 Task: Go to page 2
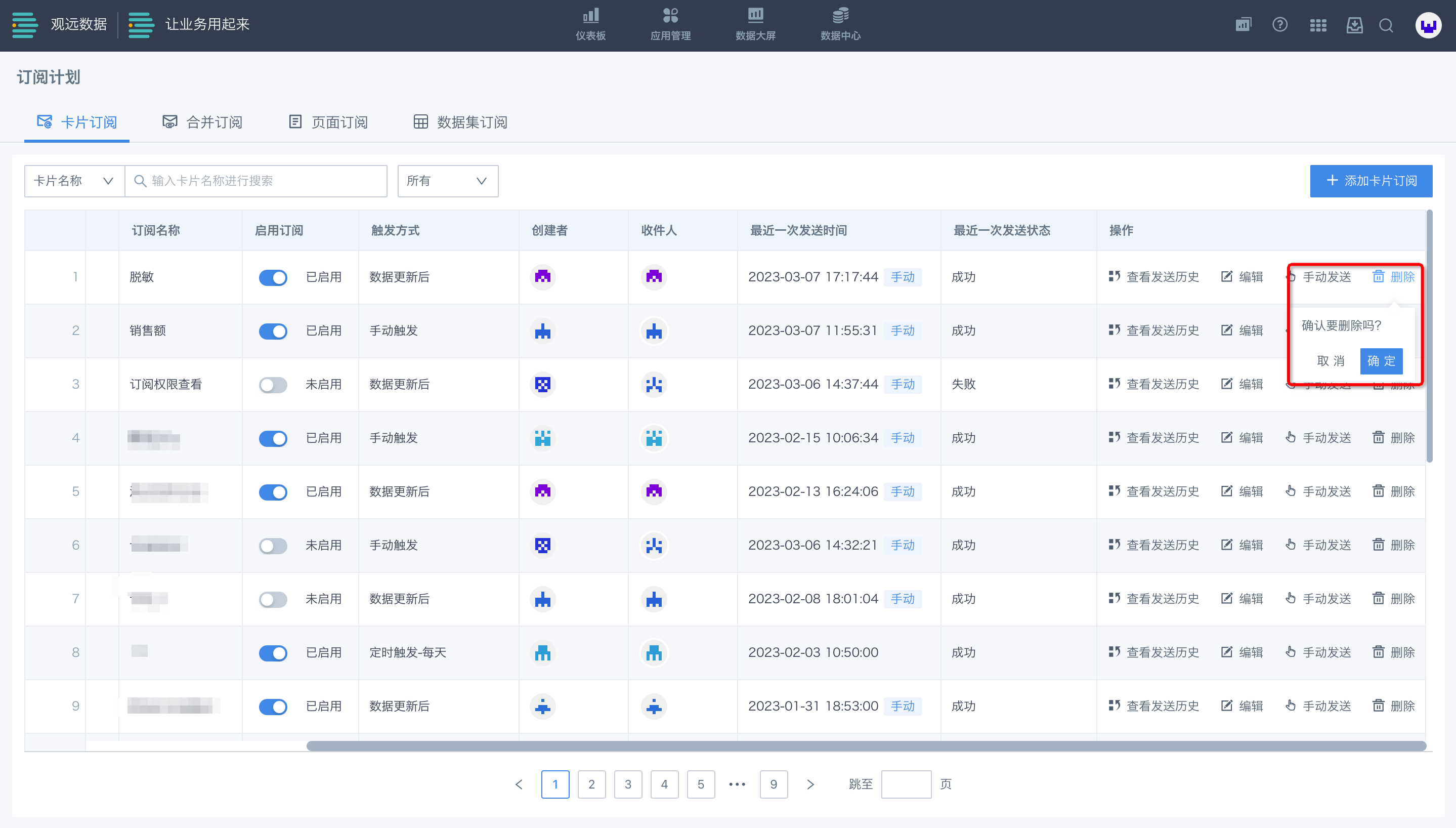coord(591,784)
